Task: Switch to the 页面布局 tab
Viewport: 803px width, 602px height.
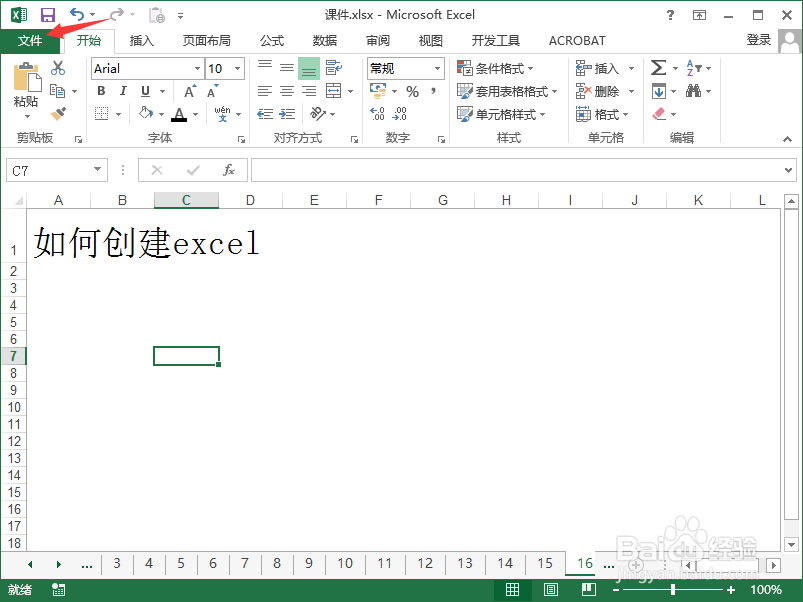Action: pyautogui.click(x=206, y=40)
